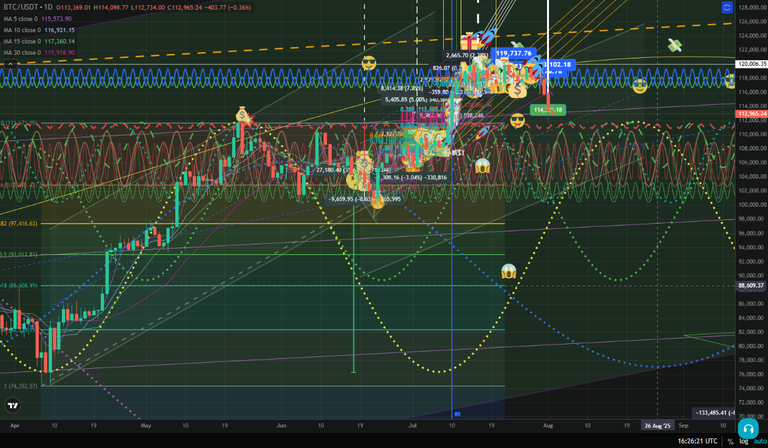Toggle log scale mode

coord(744,442)
